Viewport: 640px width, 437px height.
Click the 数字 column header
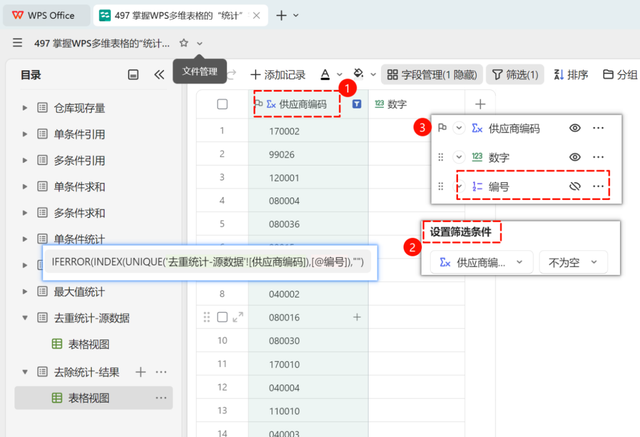(x=416, y=104)
